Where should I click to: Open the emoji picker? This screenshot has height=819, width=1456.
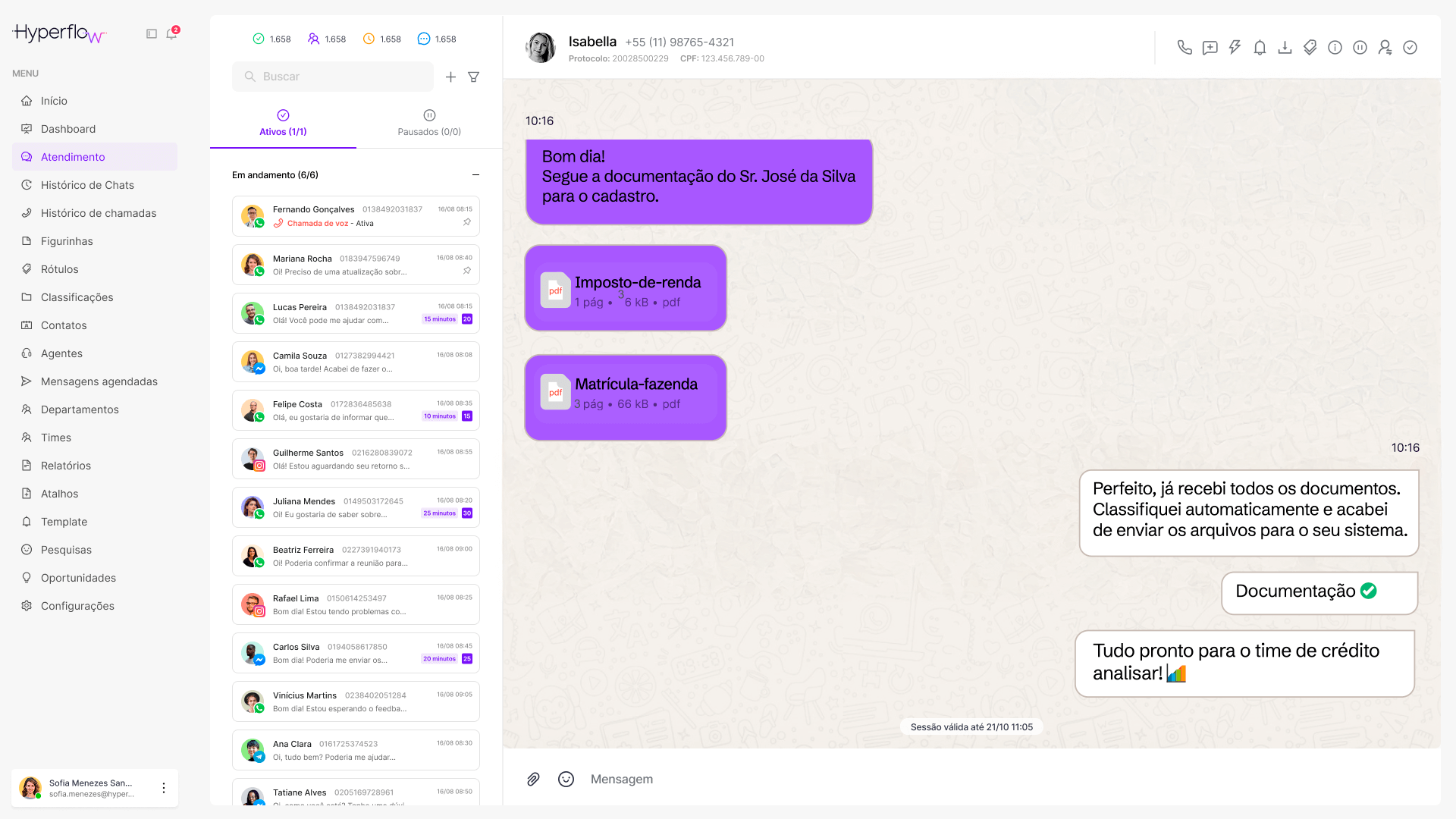(566, 779)
